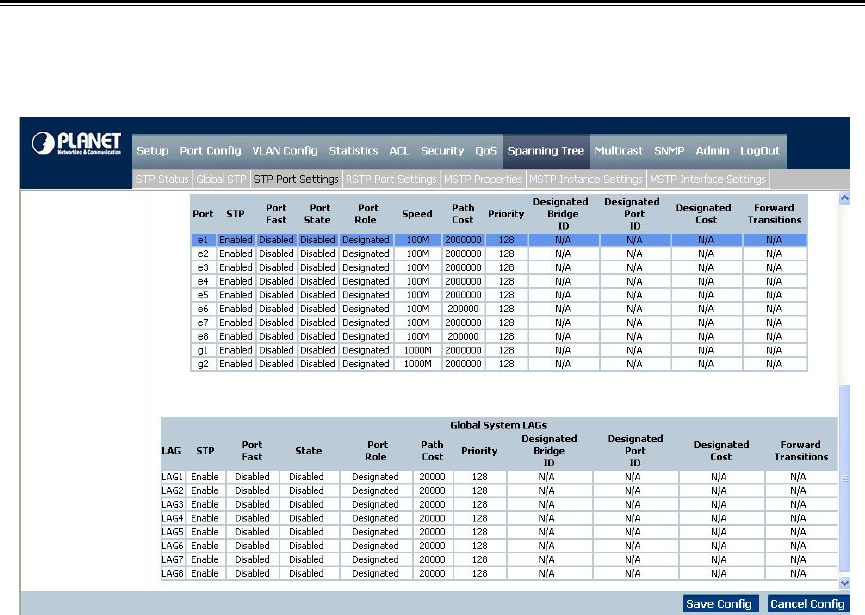Click LAG5 in the LAGs table
The image size is (865, 615).
pyautogui.click(x=172, y=532)
